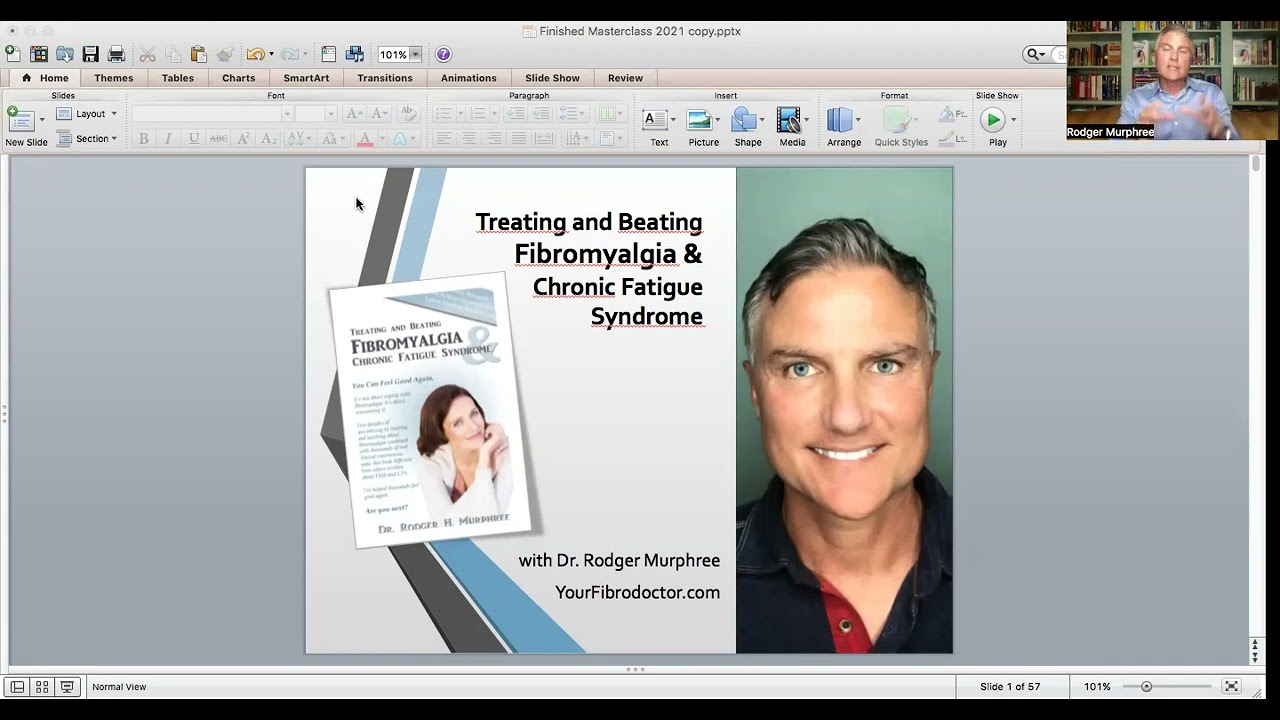Print using the printer icon
The height and width of the screenshot is (720, 1280).
(116, 54)
